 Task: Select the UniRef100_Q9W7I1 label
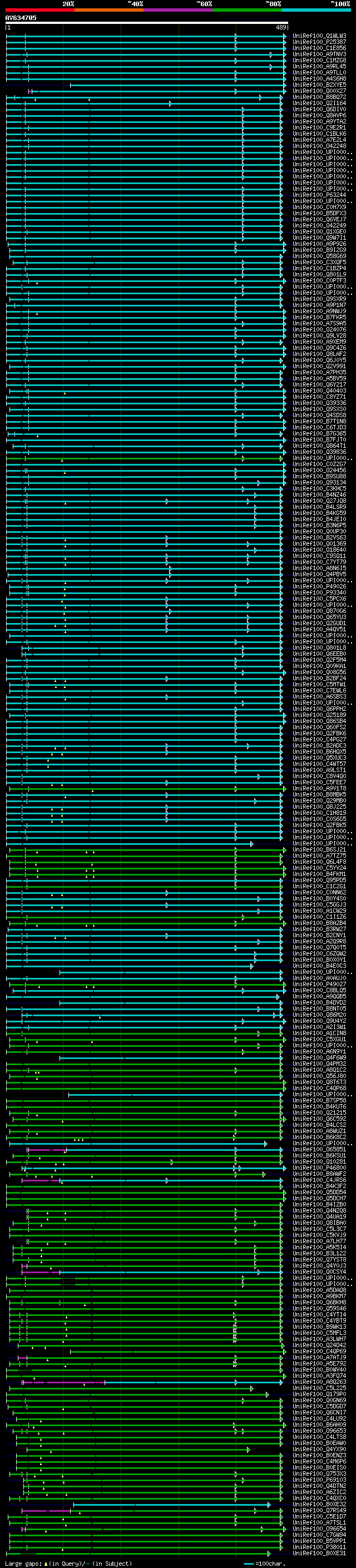click(319, 238)
